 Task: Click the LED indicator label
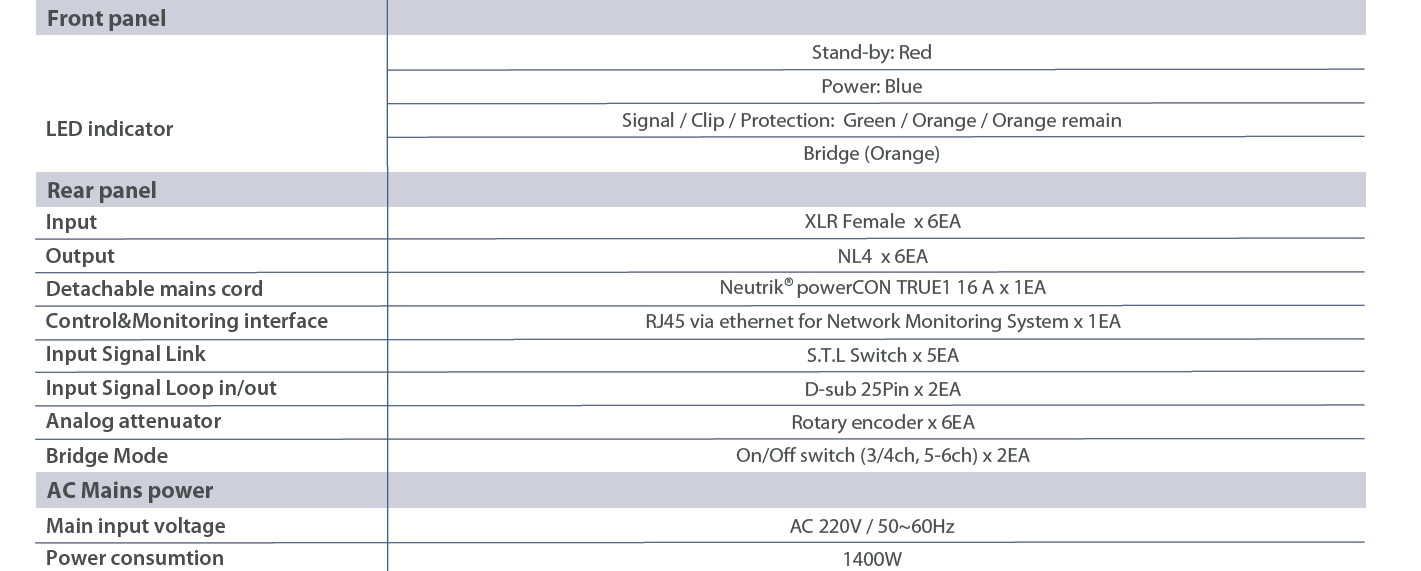tap(109, 129)
